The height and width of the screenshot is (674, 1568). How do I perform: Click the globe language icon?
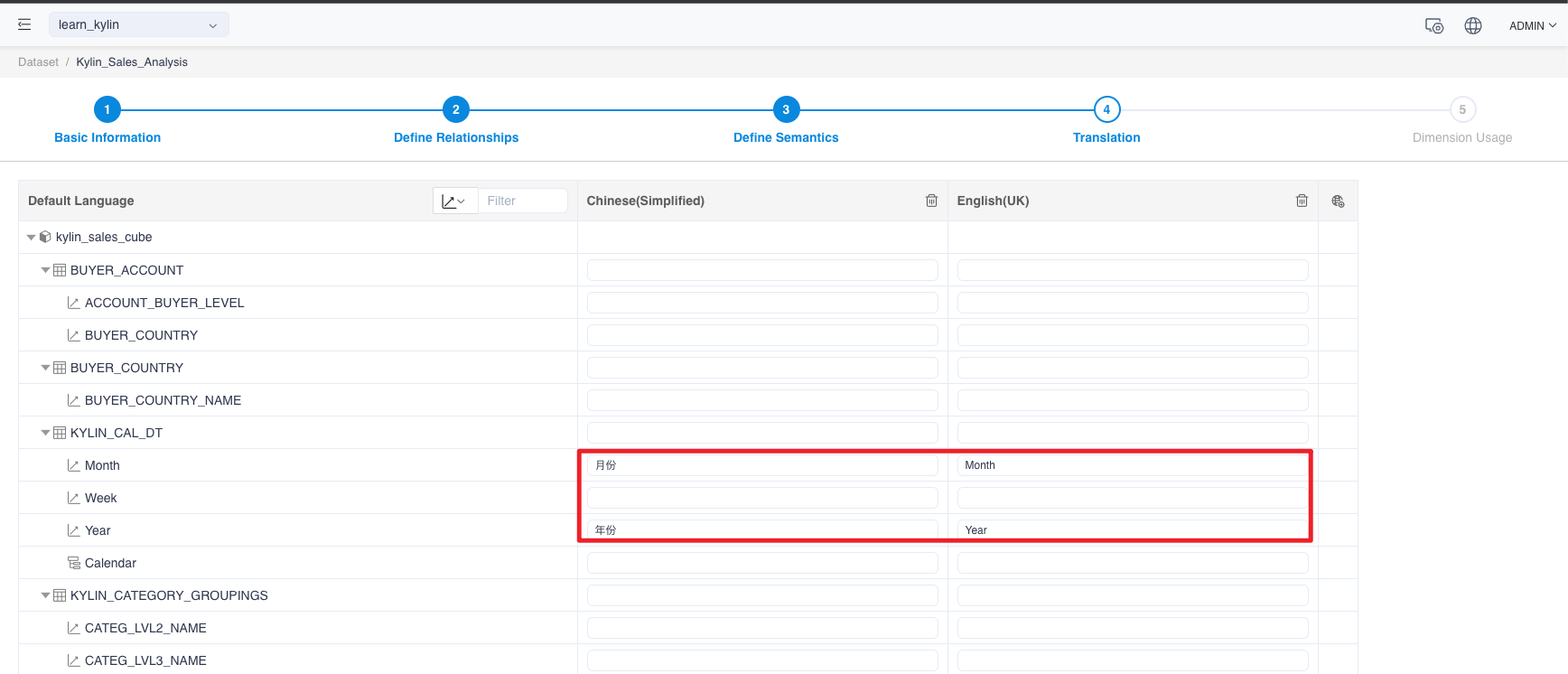coord(1473,26)
